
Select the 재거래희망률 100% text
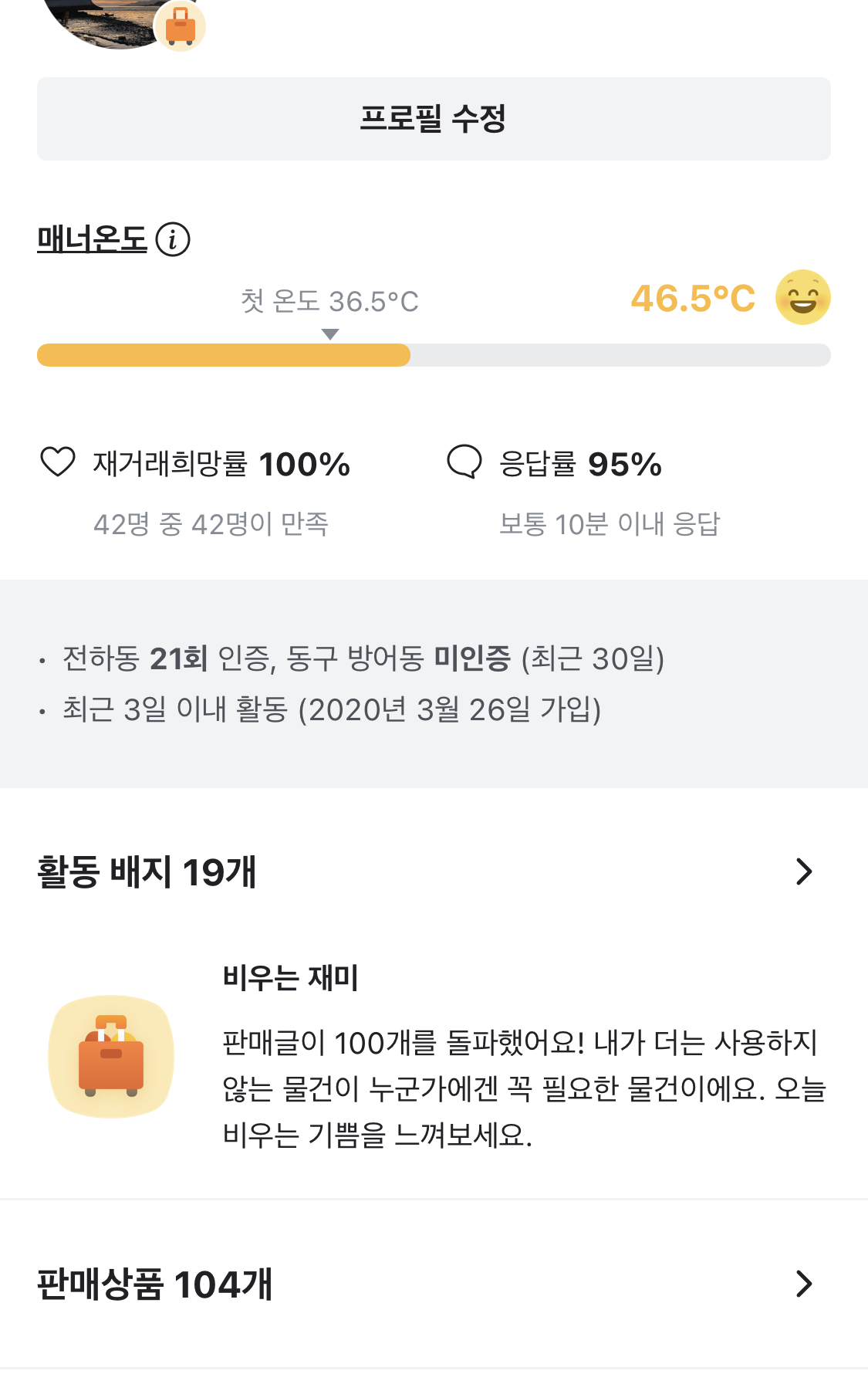(221, 465)
